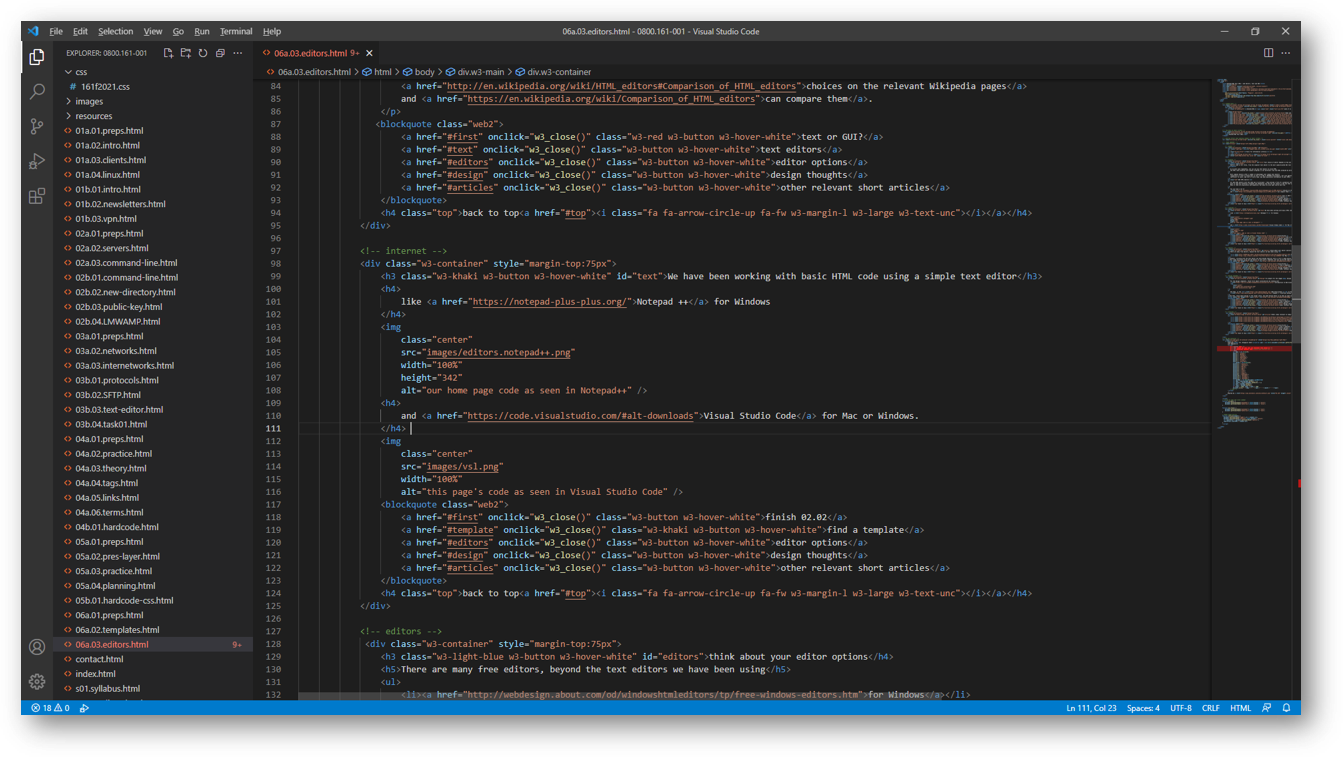
Task: Open the Source Control view
Action: [37, 127]
